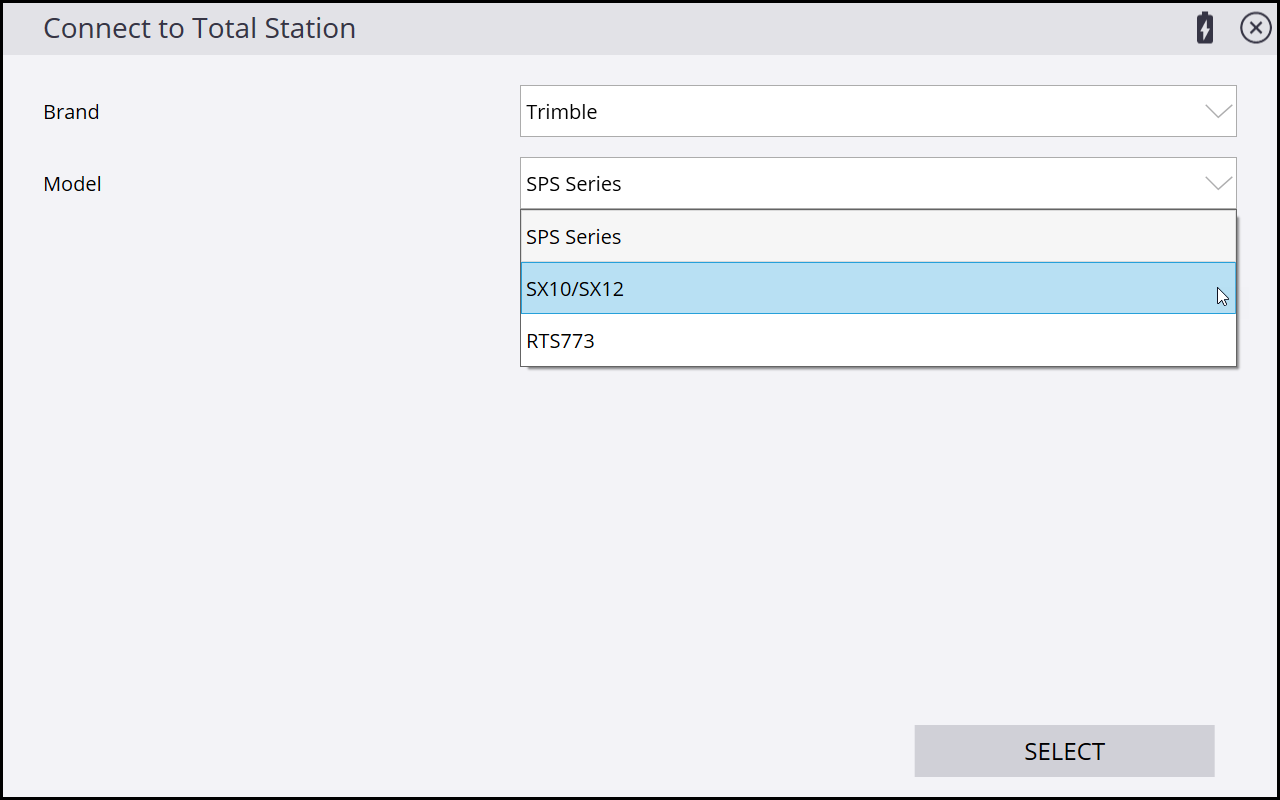Viewport: 1280px width, 800px height.
Task: Select SPS Series from the model list
Action: [877, 237]
